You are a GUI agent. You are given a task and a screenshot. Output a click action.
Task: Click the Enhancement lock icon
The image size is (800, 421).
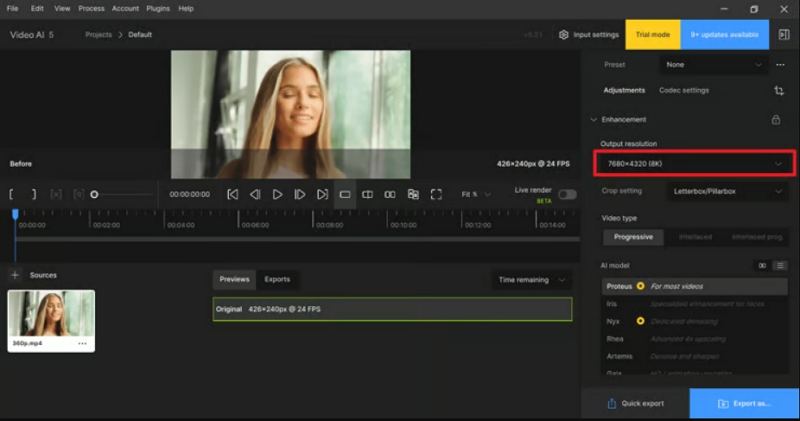[776, 120]
